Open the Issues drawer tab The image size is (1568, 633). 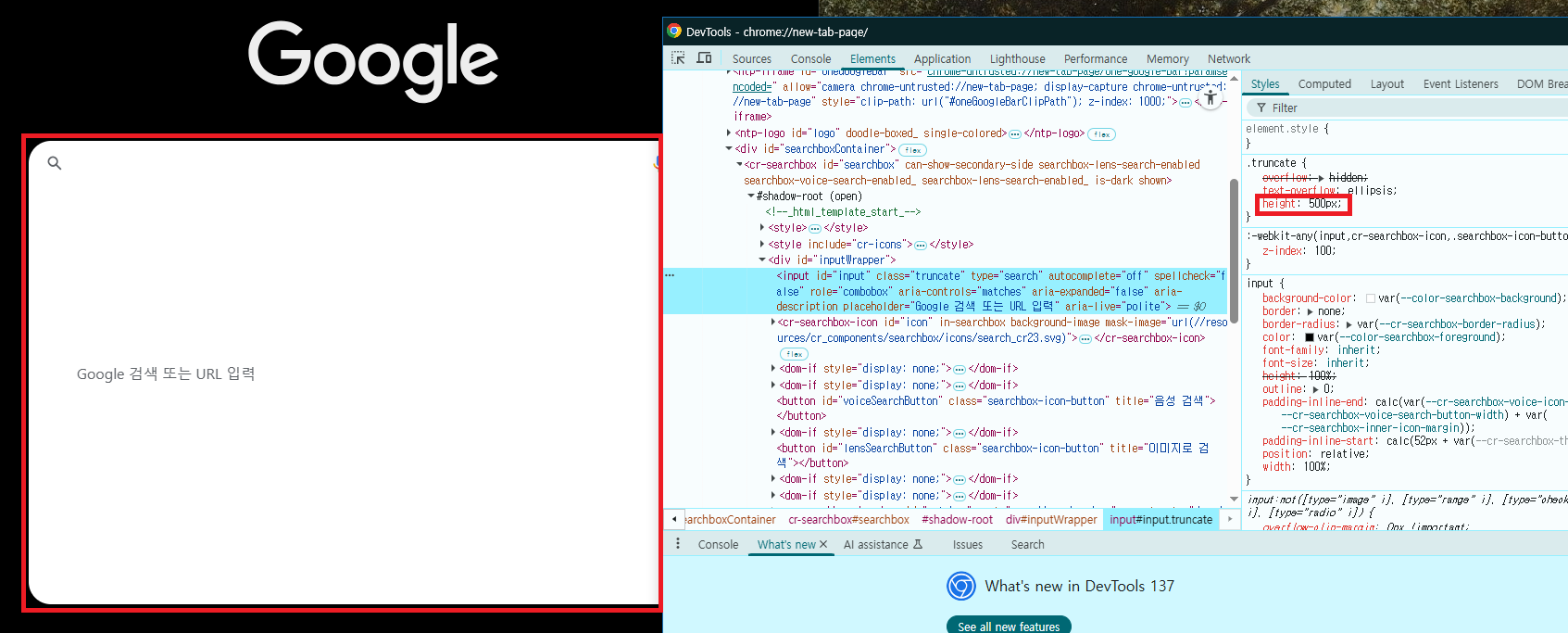tap(967, 545)
